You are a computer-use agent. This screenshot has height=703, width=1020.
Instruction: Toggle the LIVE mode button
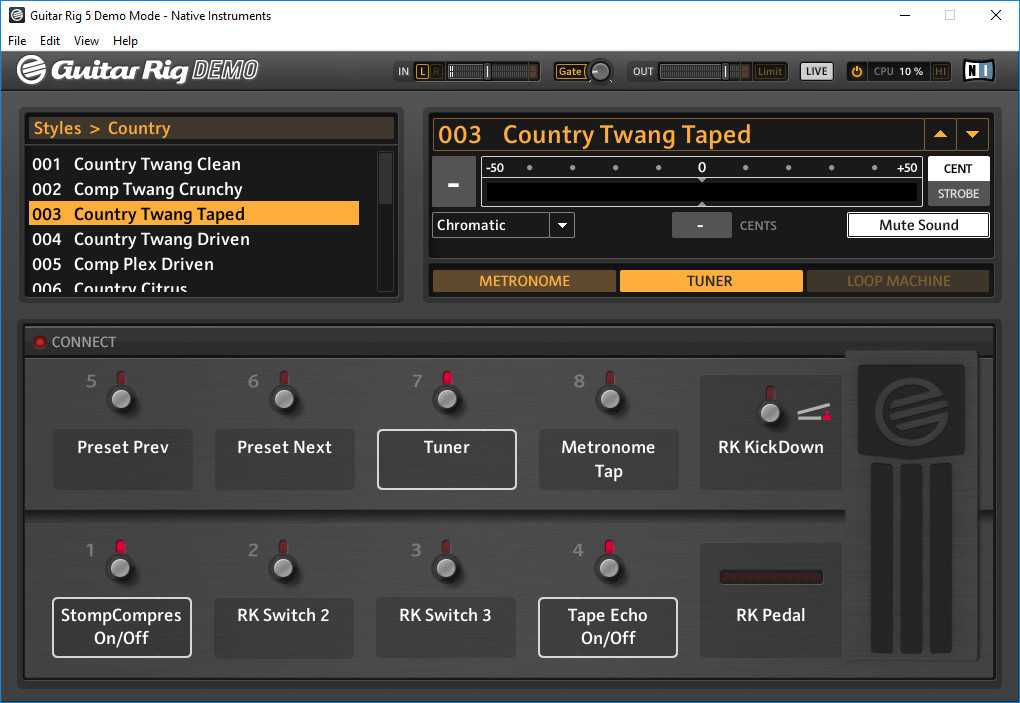point(816,71)
